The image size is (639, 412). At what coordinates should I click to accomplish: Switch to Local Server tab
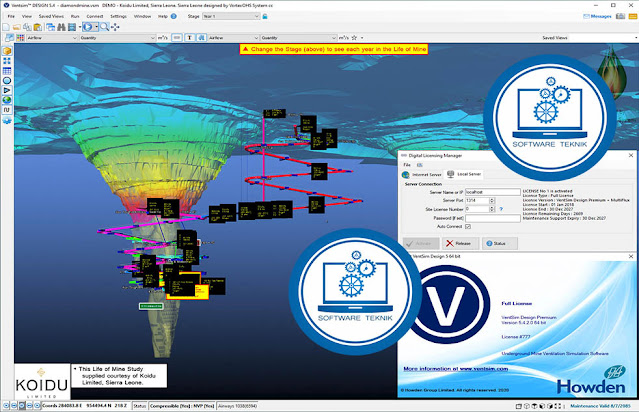(x=464, y=174)
